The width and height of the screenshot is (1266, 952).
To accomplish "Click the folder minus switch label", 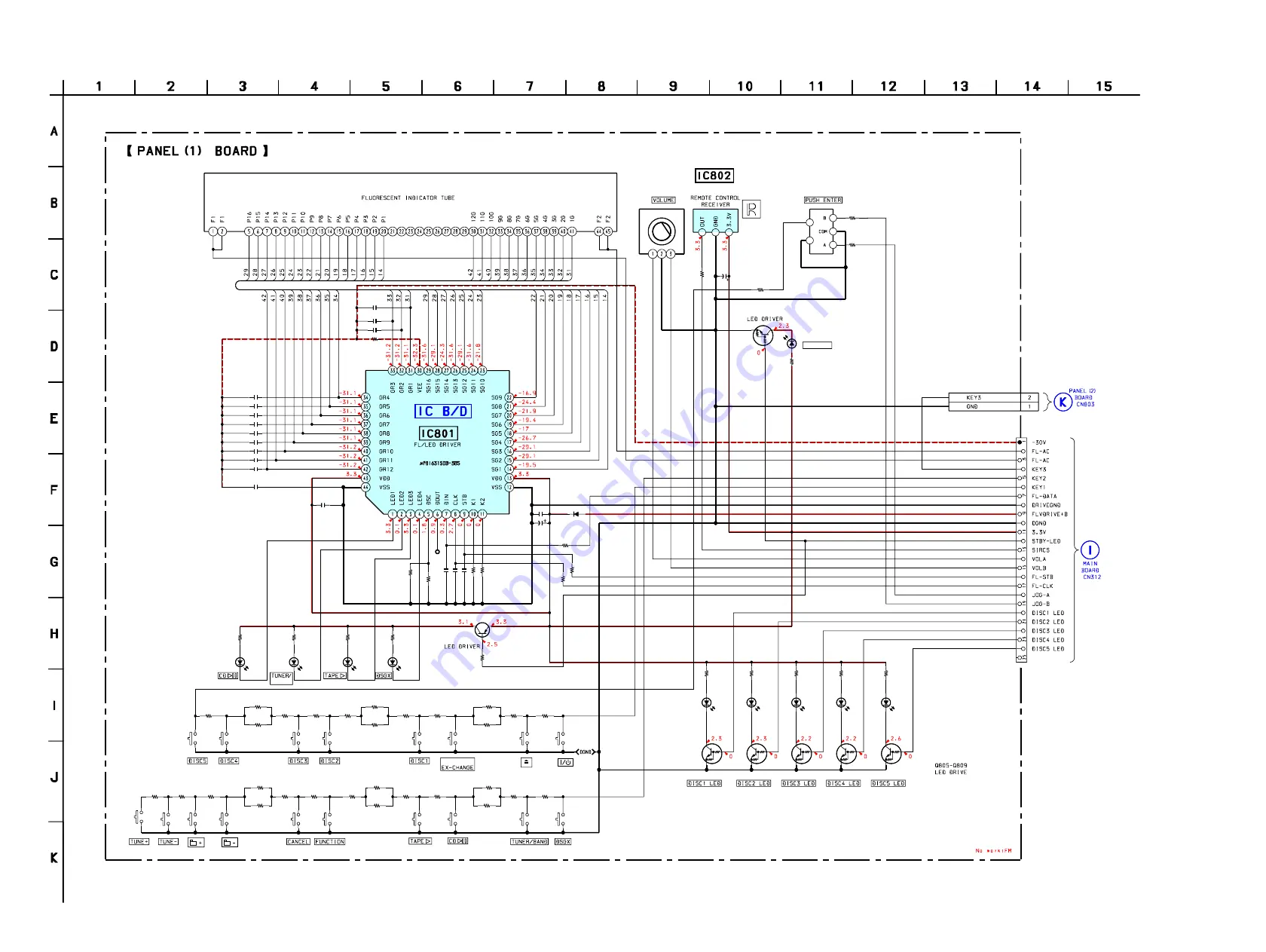I will pyautogui.click(x=230, y=842).
